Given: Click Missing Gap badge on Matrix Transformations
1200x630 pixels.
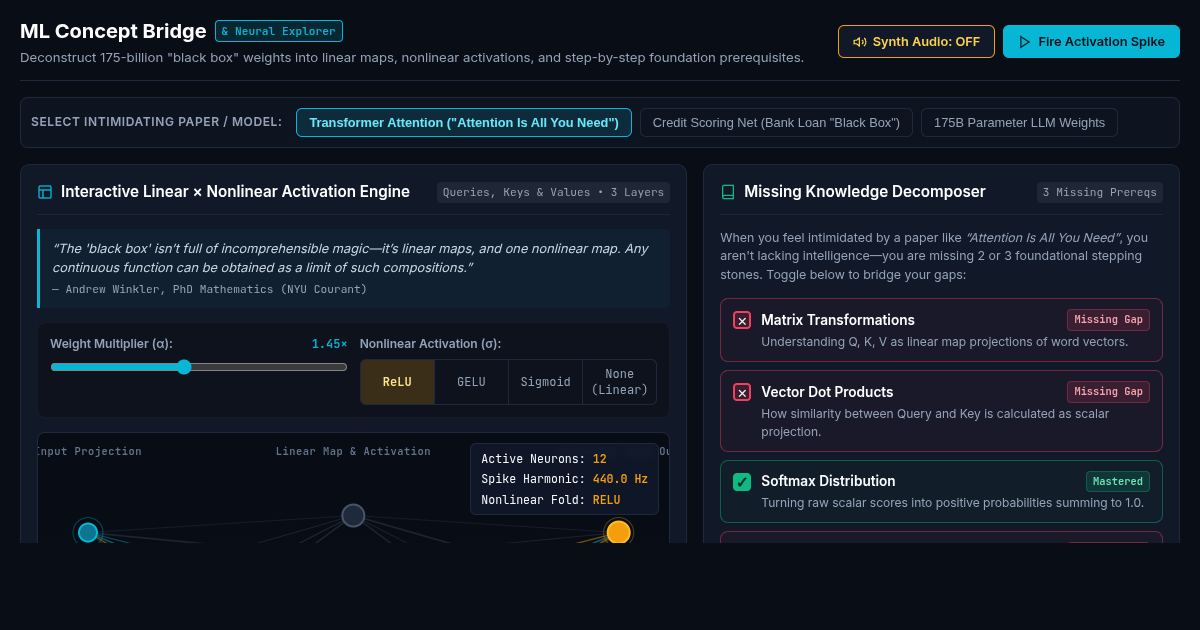Looking at the screenshot, I should point(1108,320).
